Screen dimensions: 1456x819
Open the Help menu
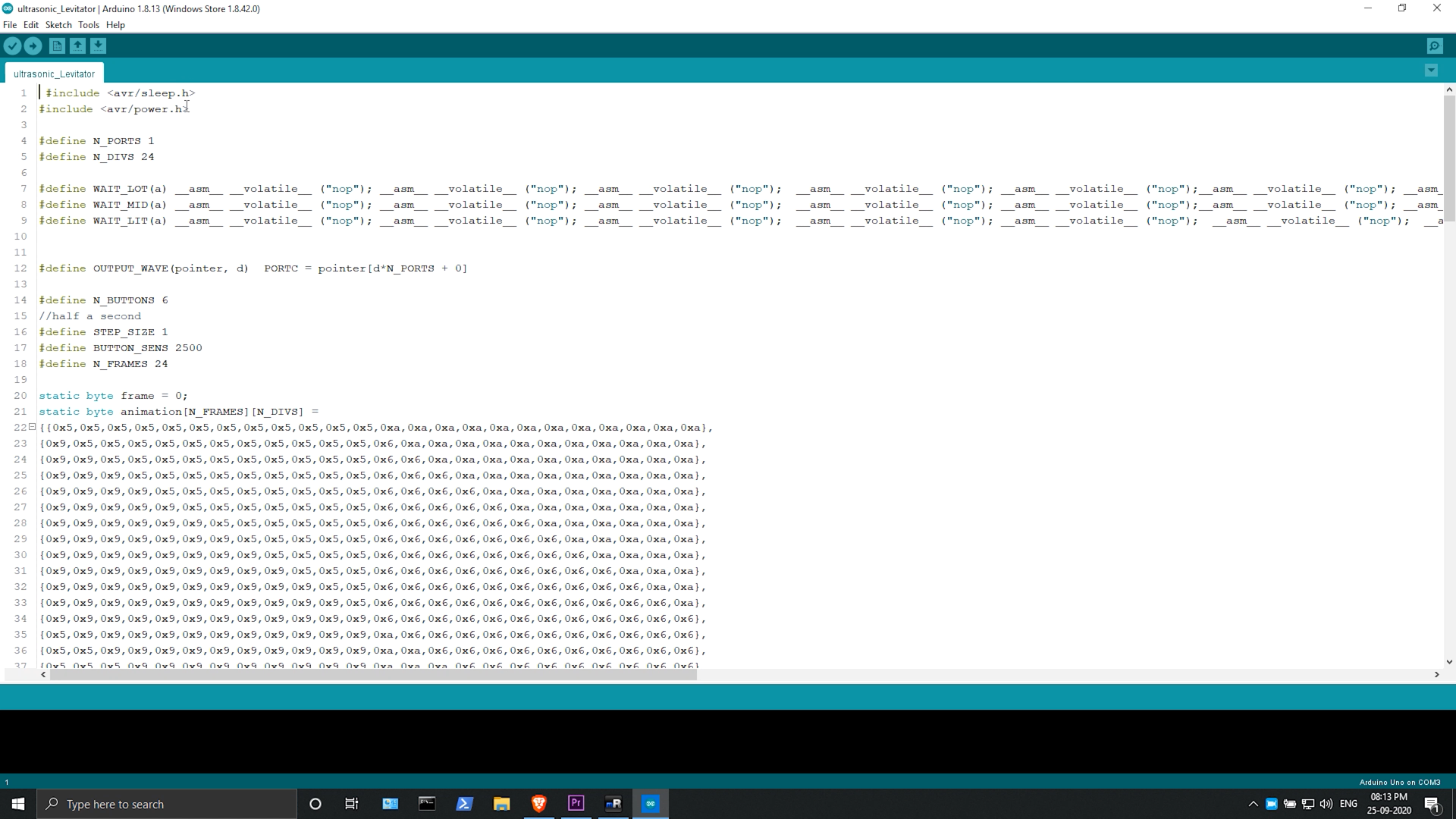coord(115,25)
